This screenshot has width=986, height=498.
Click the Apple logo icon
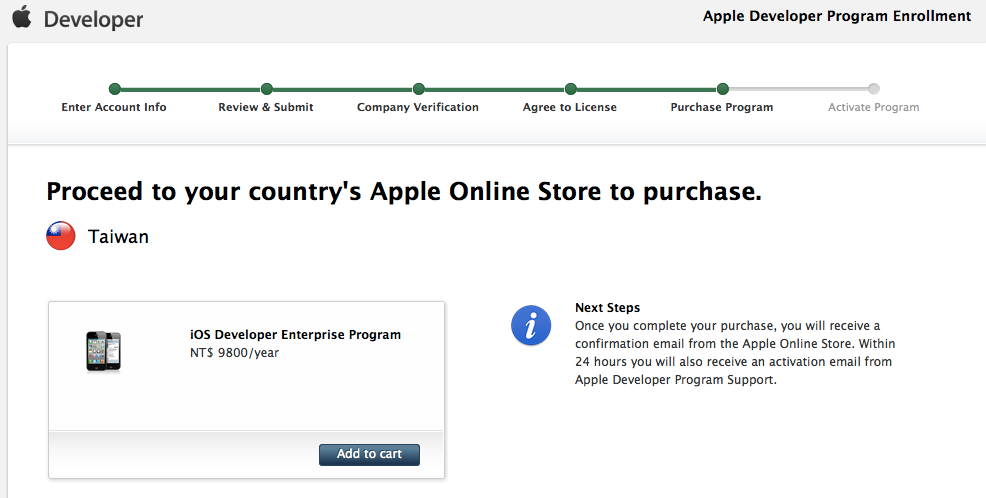21,17
